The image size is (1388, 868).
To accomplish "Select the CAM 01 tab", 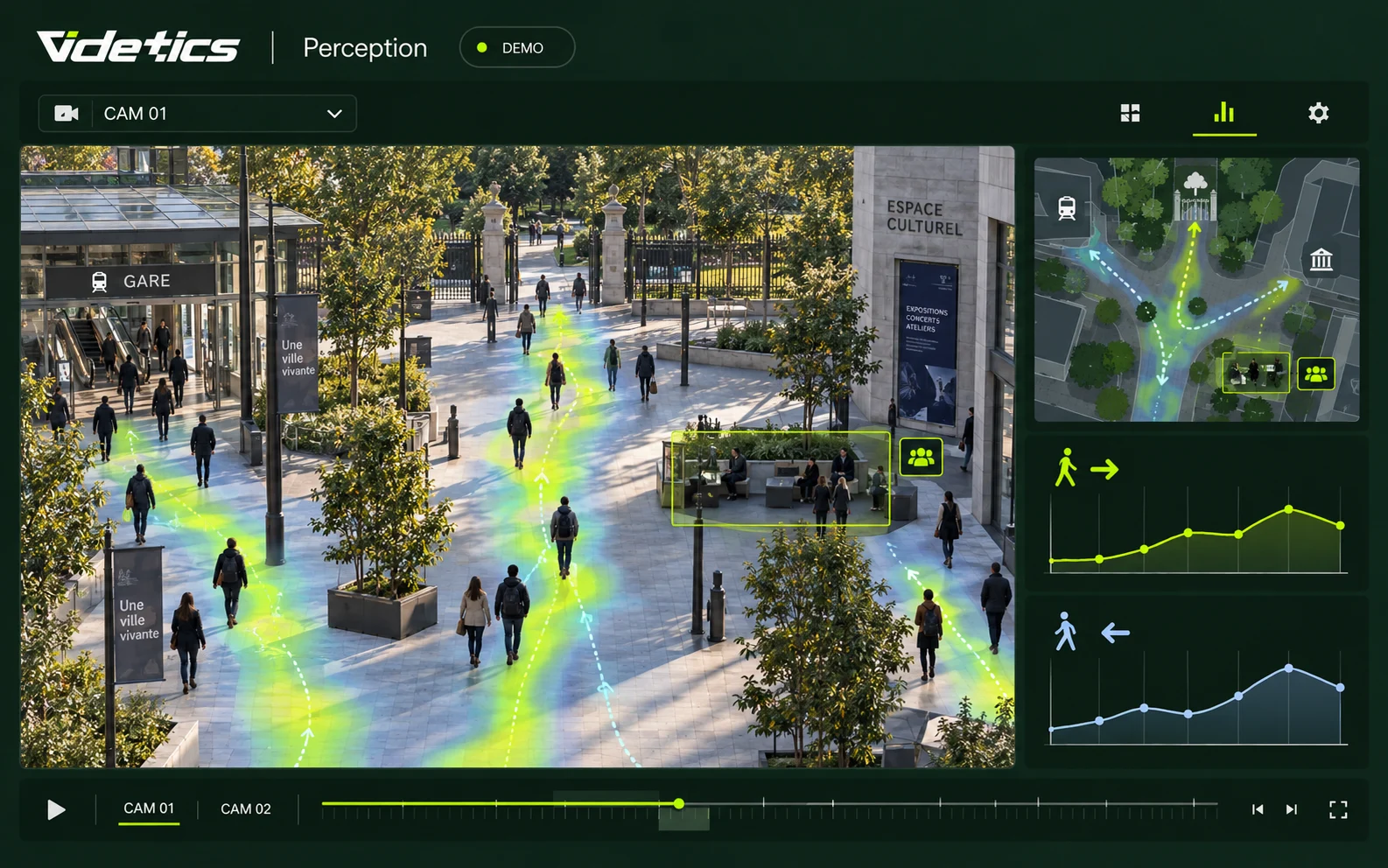I will tap(149, 808).
